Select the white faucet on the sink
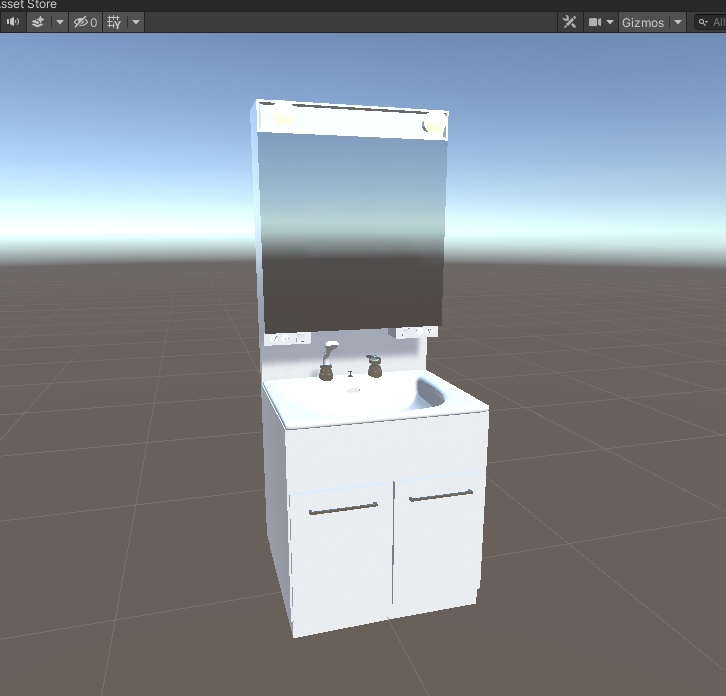The image size is (726, 696). coord(327,361)
